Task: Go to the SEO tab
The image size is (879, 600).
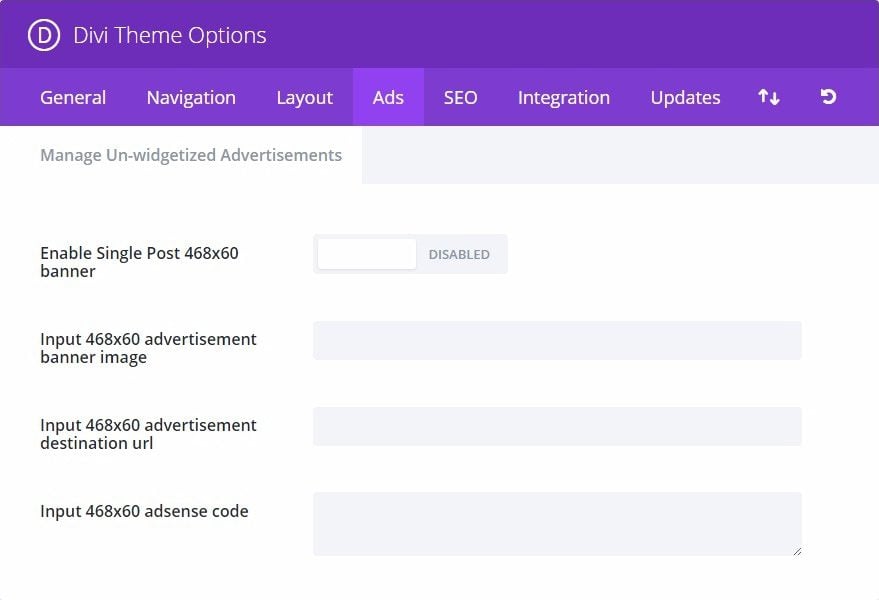Action: click(461, 98)
